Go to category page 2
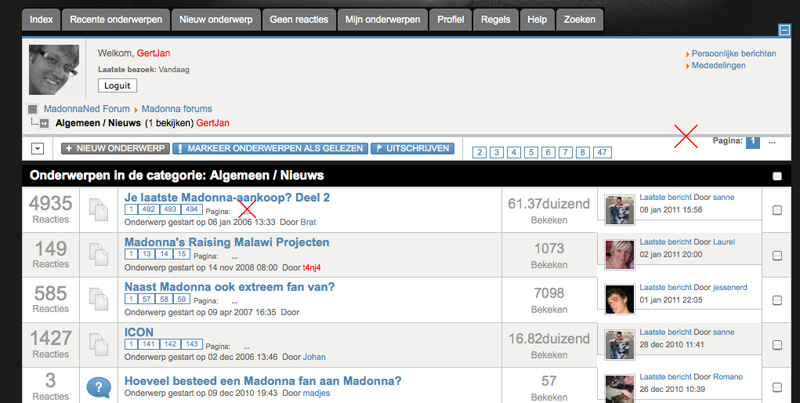 click(x=479, y=152)
